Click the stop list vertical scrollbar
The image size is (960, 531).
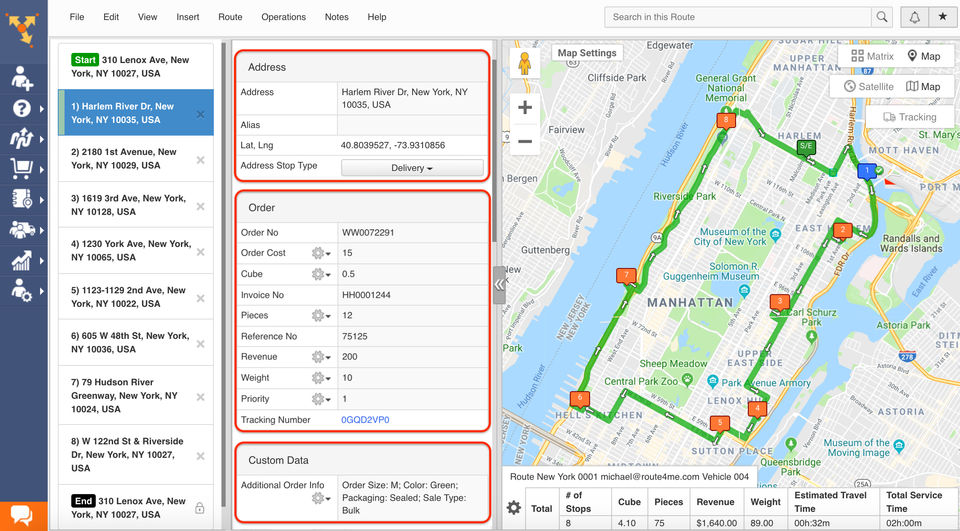(223, 274)
